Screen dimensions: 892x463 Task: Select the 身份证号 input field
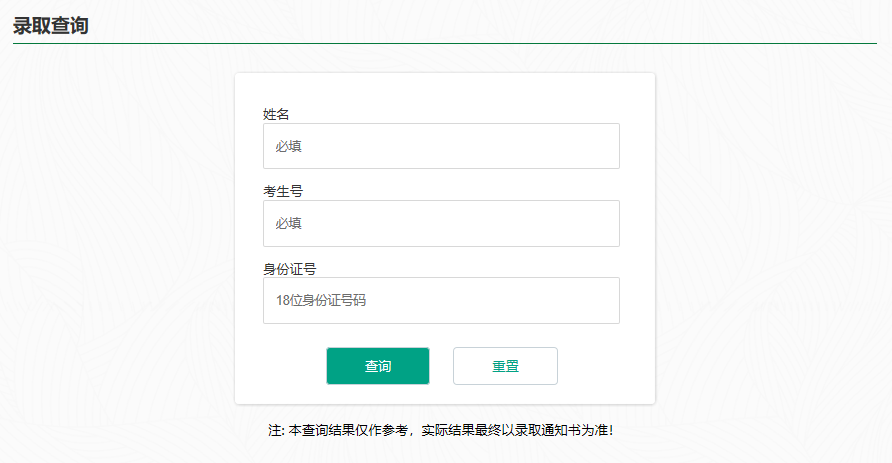tap(441, 300)
